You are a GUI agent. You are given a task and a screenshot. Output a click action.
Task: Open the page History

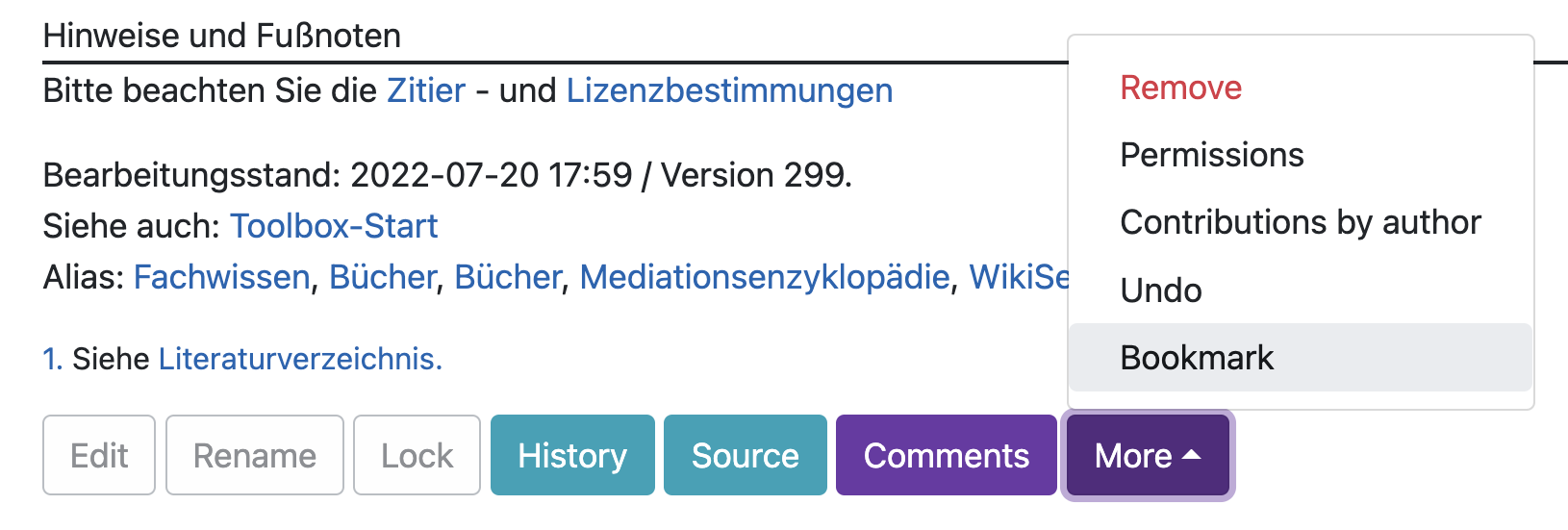pyautogui.click(x=572, y=455)
